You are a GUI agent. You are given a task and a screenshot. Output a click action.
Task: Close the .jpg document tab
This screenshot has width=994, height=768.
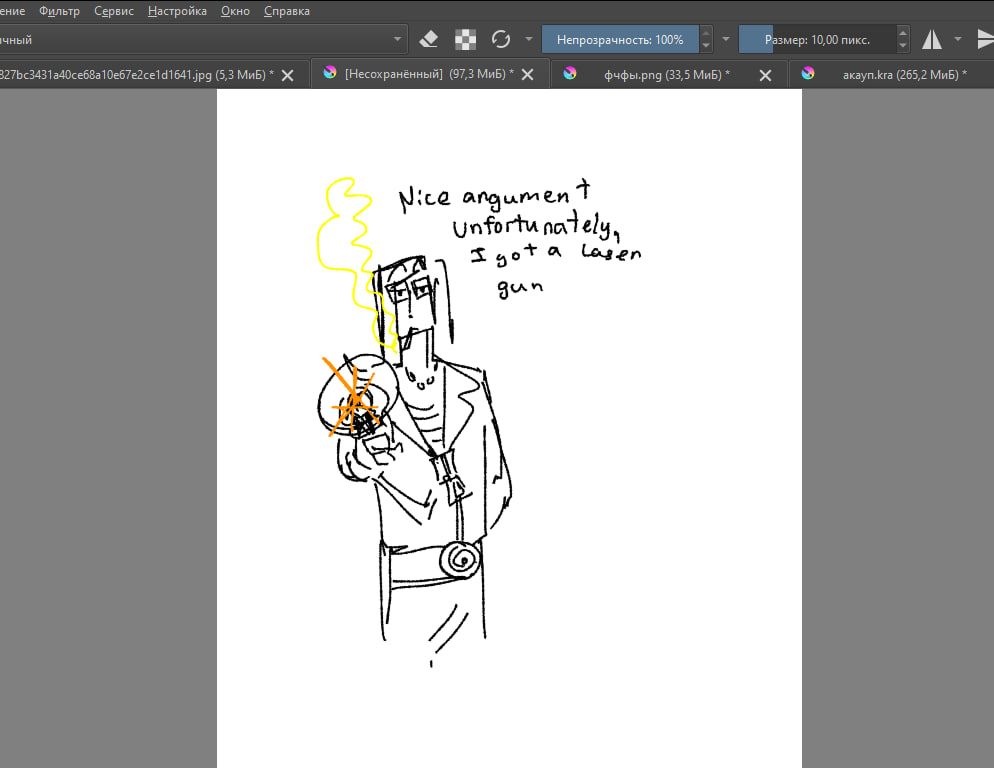coord(287,75)
